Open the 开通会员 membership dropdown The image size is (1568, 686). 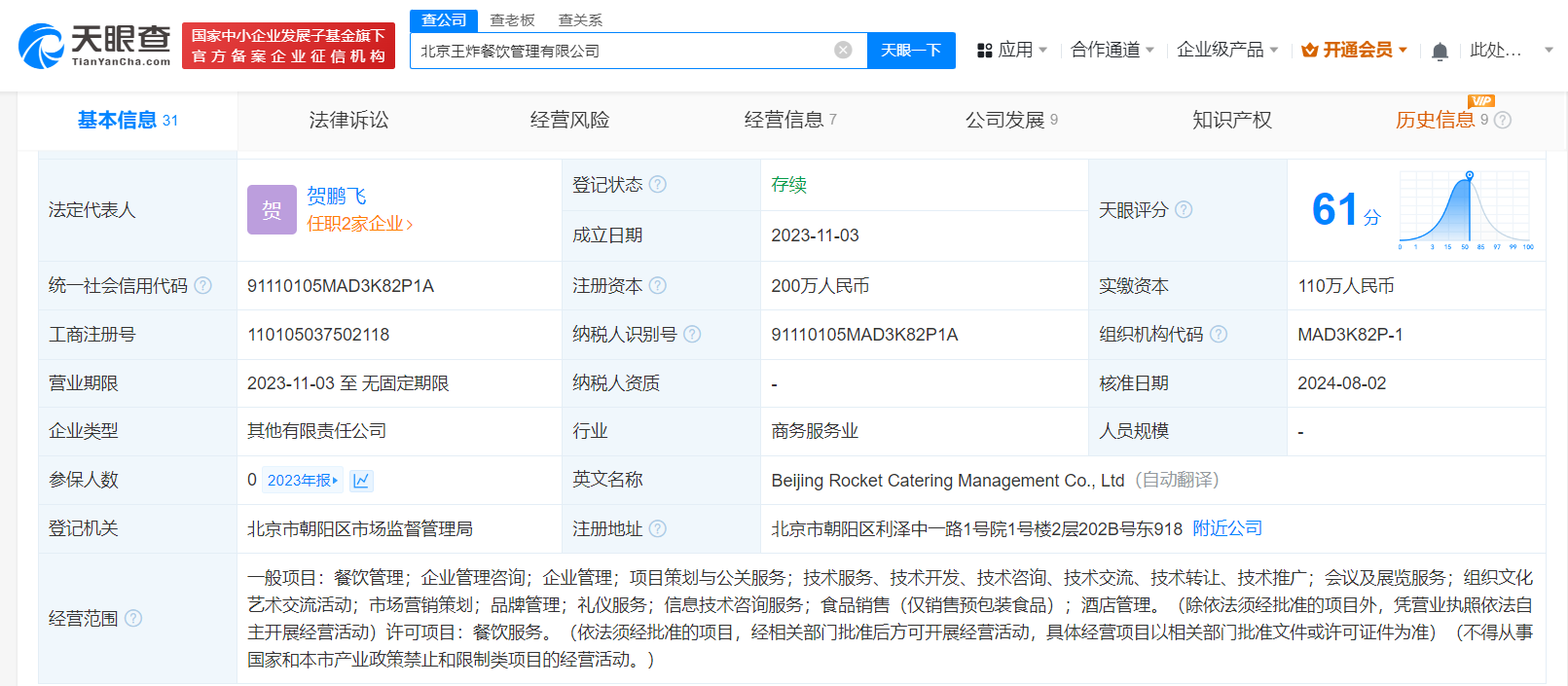pyautogui.click(x=1355, y=50)
